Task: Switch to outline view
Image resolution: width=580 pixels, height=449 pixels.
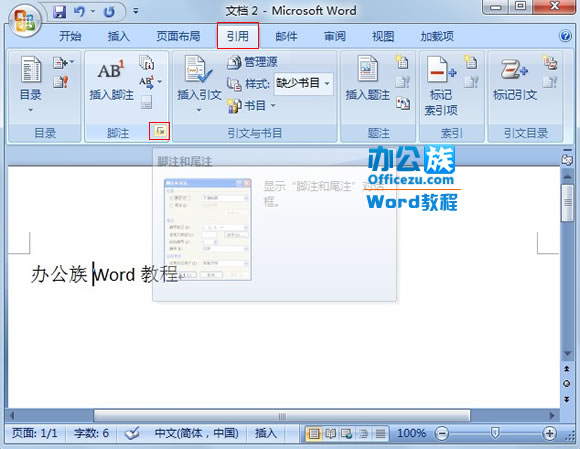Action: click(364, 433)
